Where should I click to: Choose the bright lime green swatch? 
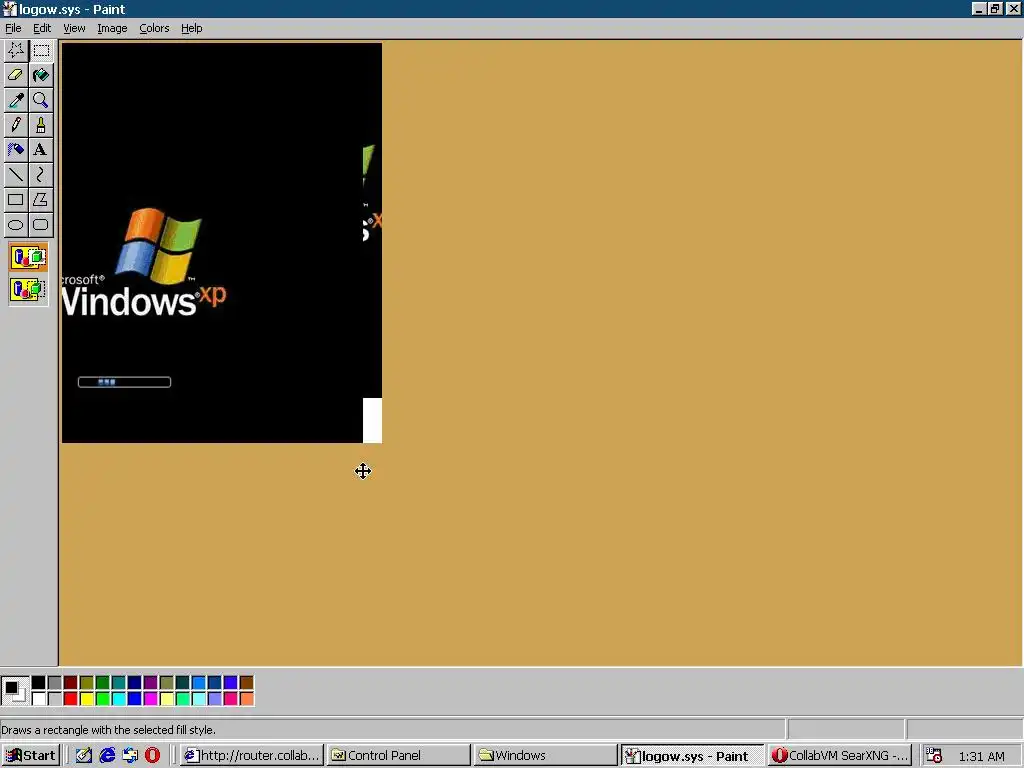coord(103,699)
